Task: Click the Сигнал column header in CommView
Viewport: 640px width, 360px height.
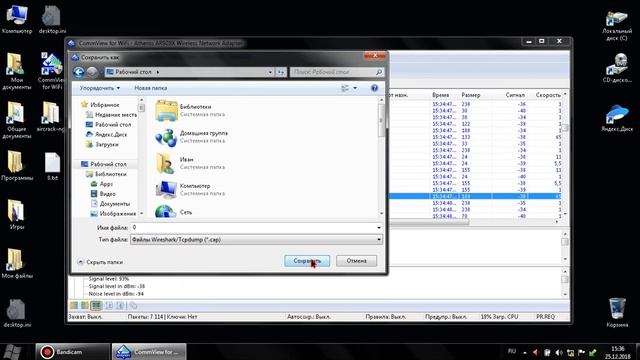Action: (515, 95)
